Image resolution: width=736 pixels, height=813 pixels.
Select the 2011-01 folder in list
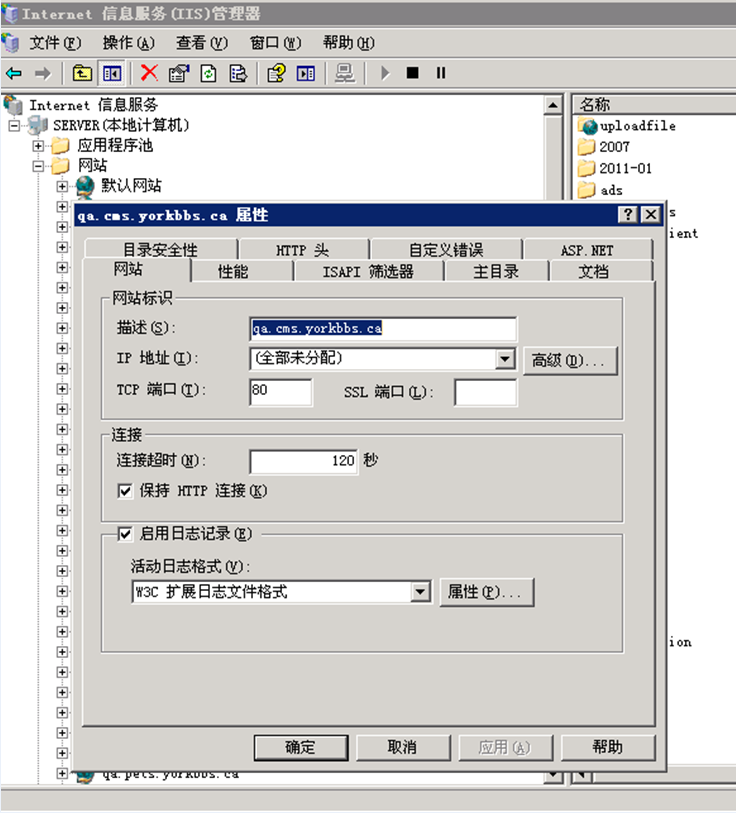[x=615, y=169]
